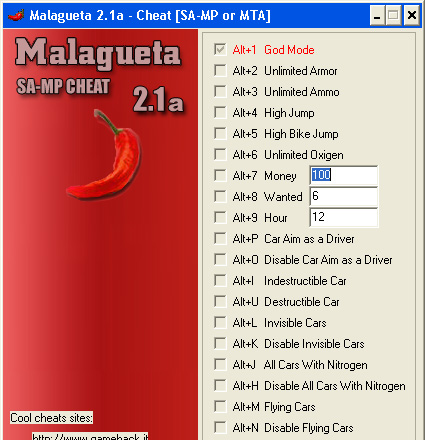
Task: Tick the Alt+9 Hour checkbox
Action: coord(220,218)
